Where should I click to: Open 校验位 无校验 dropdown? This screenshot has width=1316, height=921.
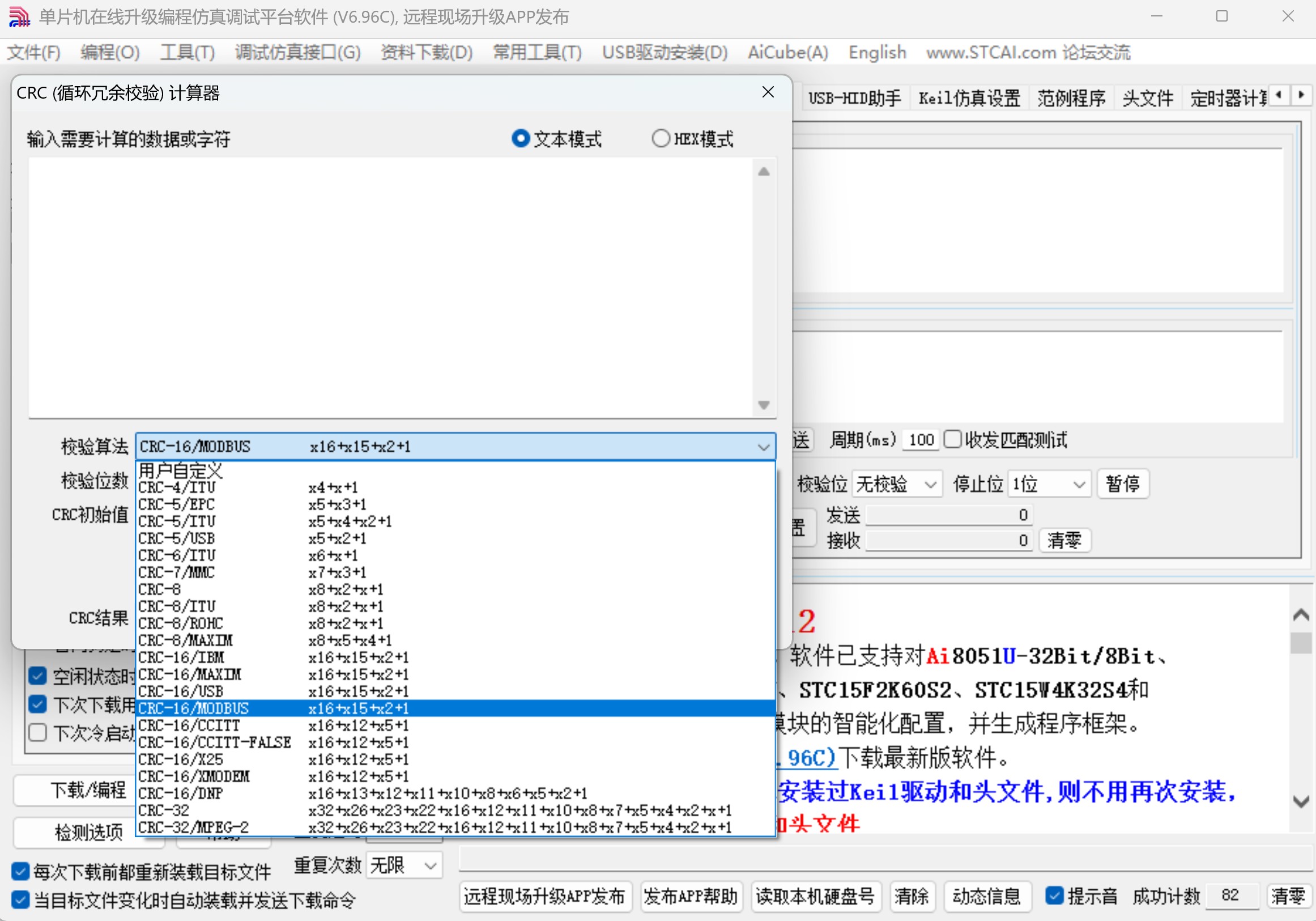coord(896,484)
